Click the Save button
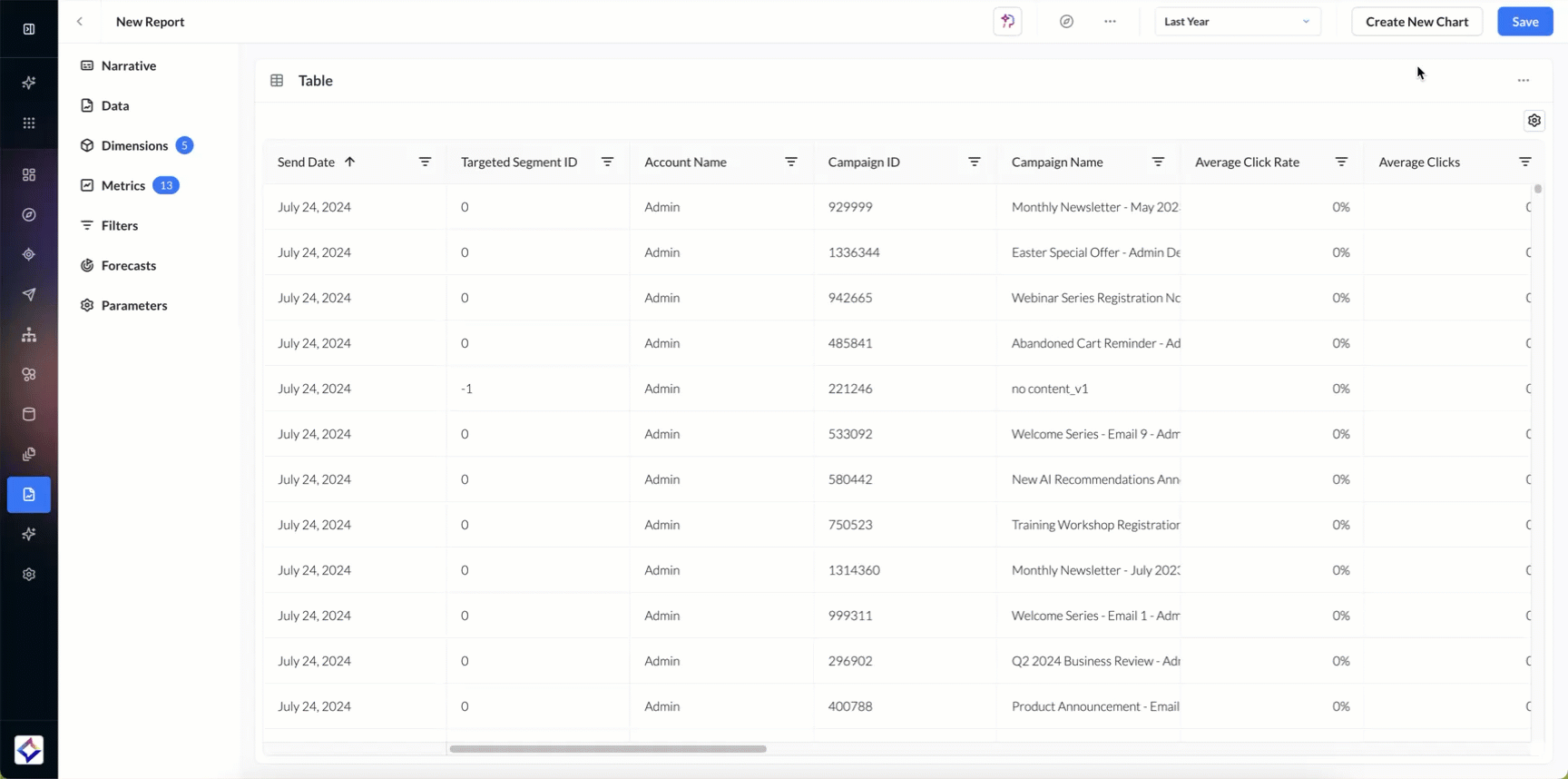The height and width of the screenshot is (779, 1568). click(x=1524, y=22)
